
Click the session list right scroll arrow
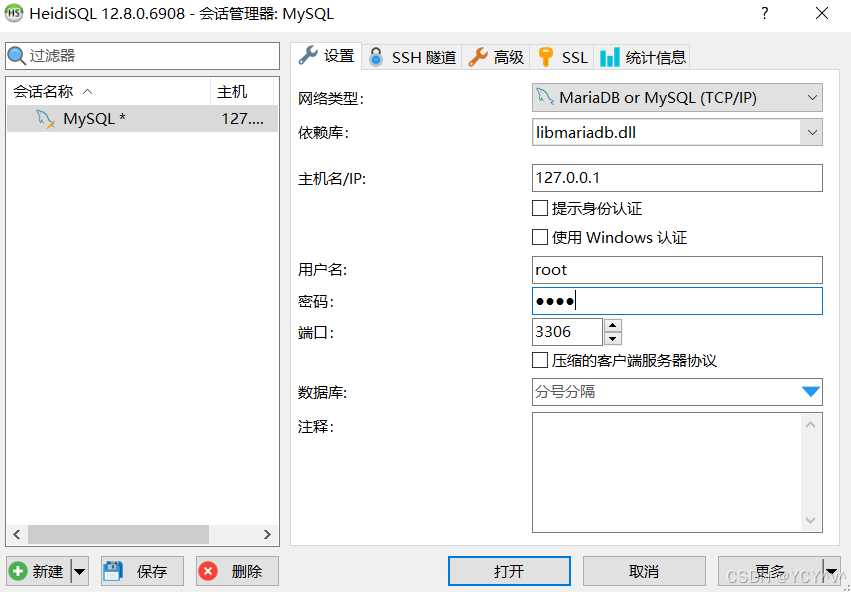pyautogui.click(x=267, y=534)
